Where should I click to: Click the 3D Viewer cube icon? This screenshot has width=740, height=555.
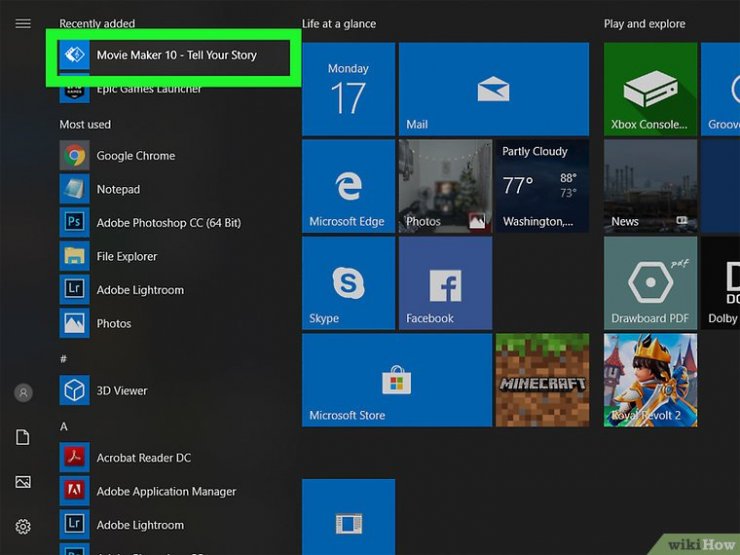75,390
